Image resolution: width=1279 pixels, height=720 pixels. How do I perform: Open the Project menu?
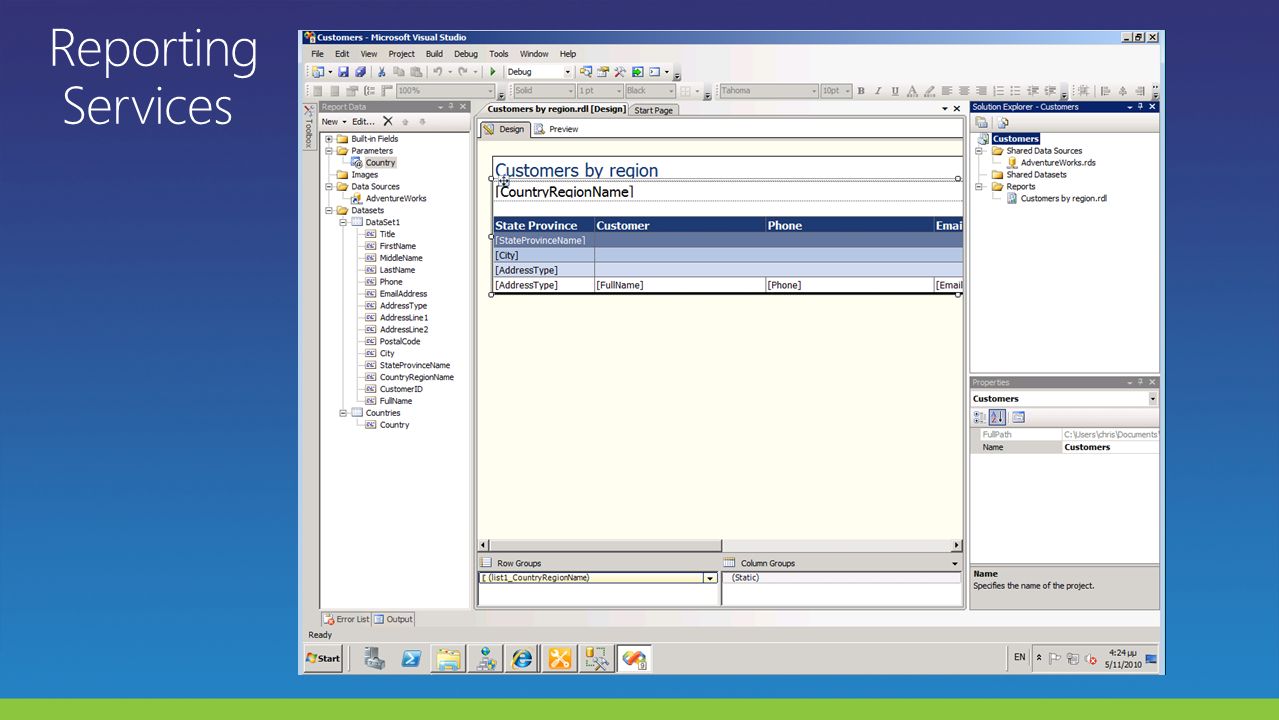click(x=401, y=54)
